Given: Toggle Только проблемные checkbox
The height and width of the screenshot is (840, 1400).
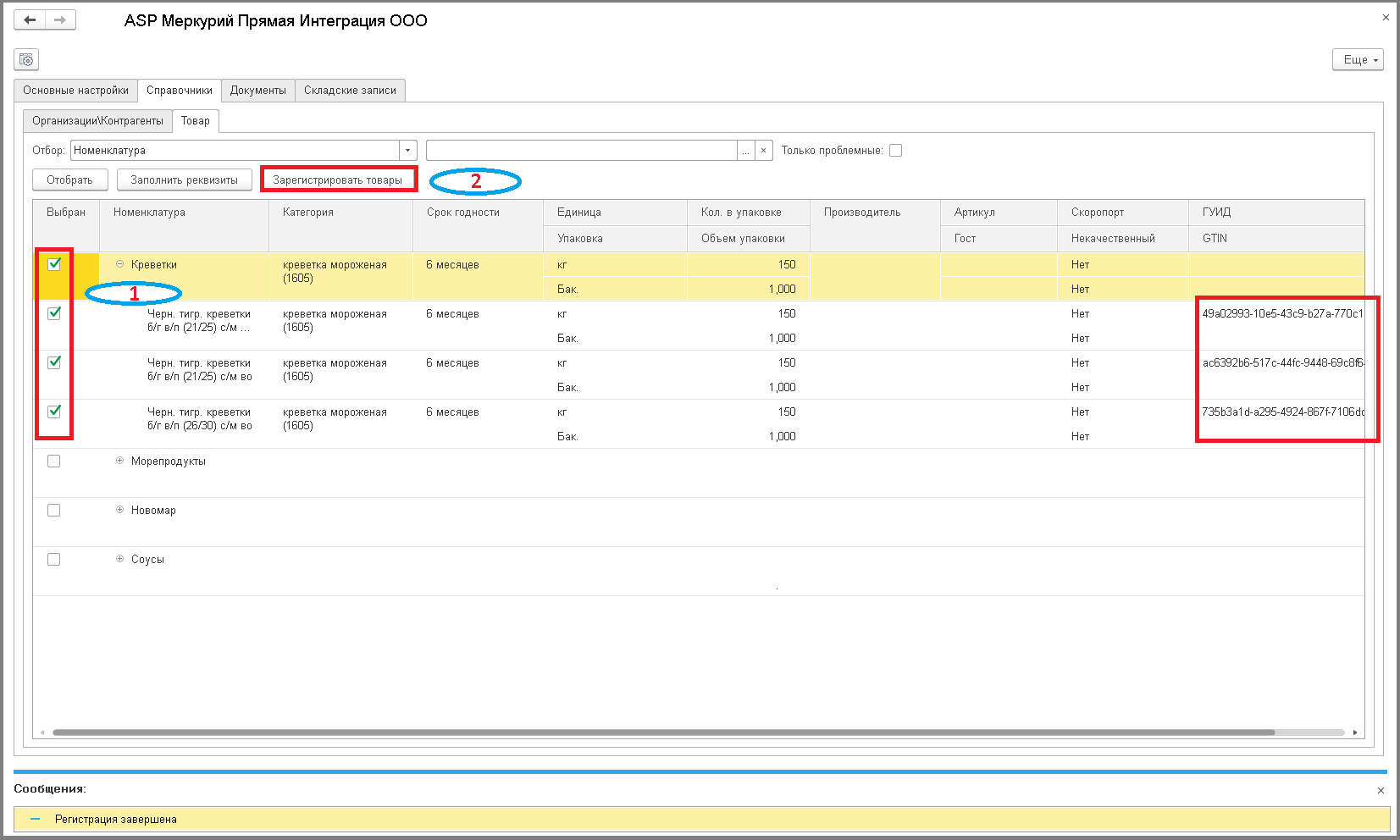Looking at the screenshot, I should pos(895,150).
